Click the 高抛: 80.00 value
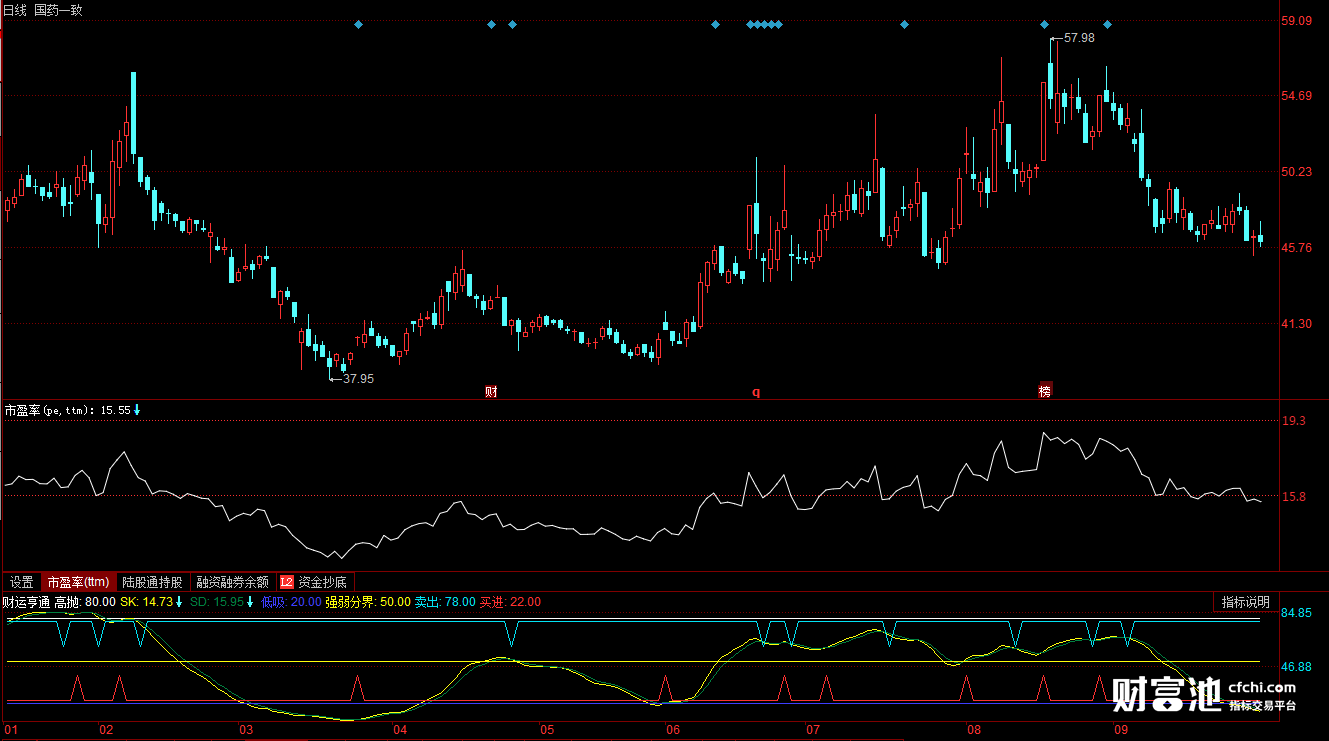This screenshot has width=1329, height=741. [85, 602]
